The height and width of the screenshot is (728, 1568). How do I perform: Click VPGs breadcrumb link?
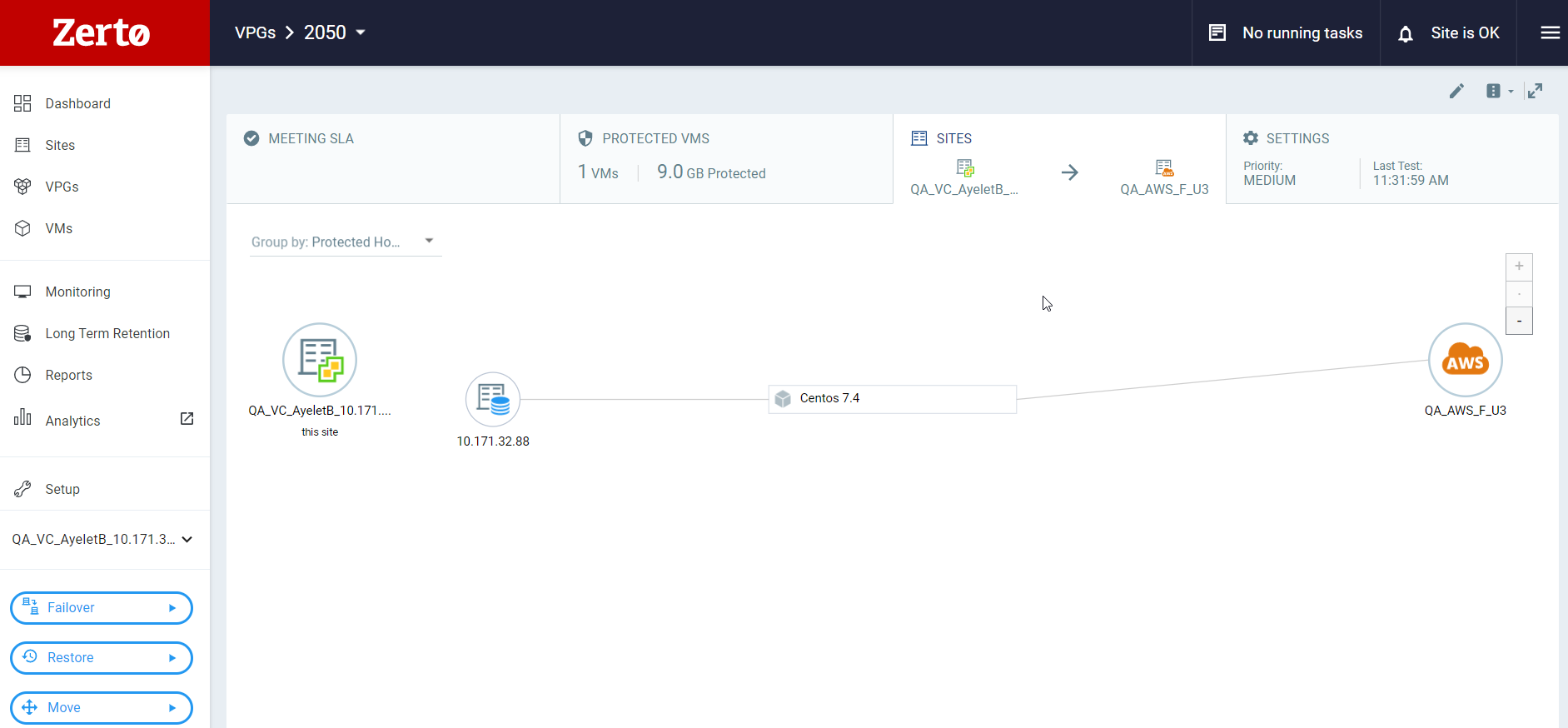tap(255, 32)
